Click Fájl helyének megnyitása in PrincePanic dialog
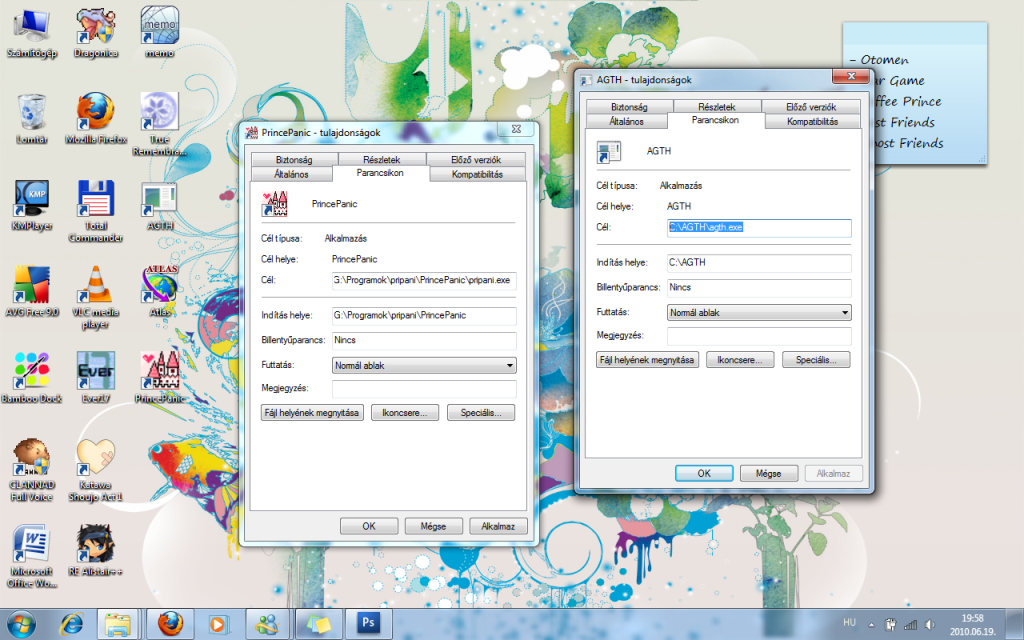 coord(312,412)
